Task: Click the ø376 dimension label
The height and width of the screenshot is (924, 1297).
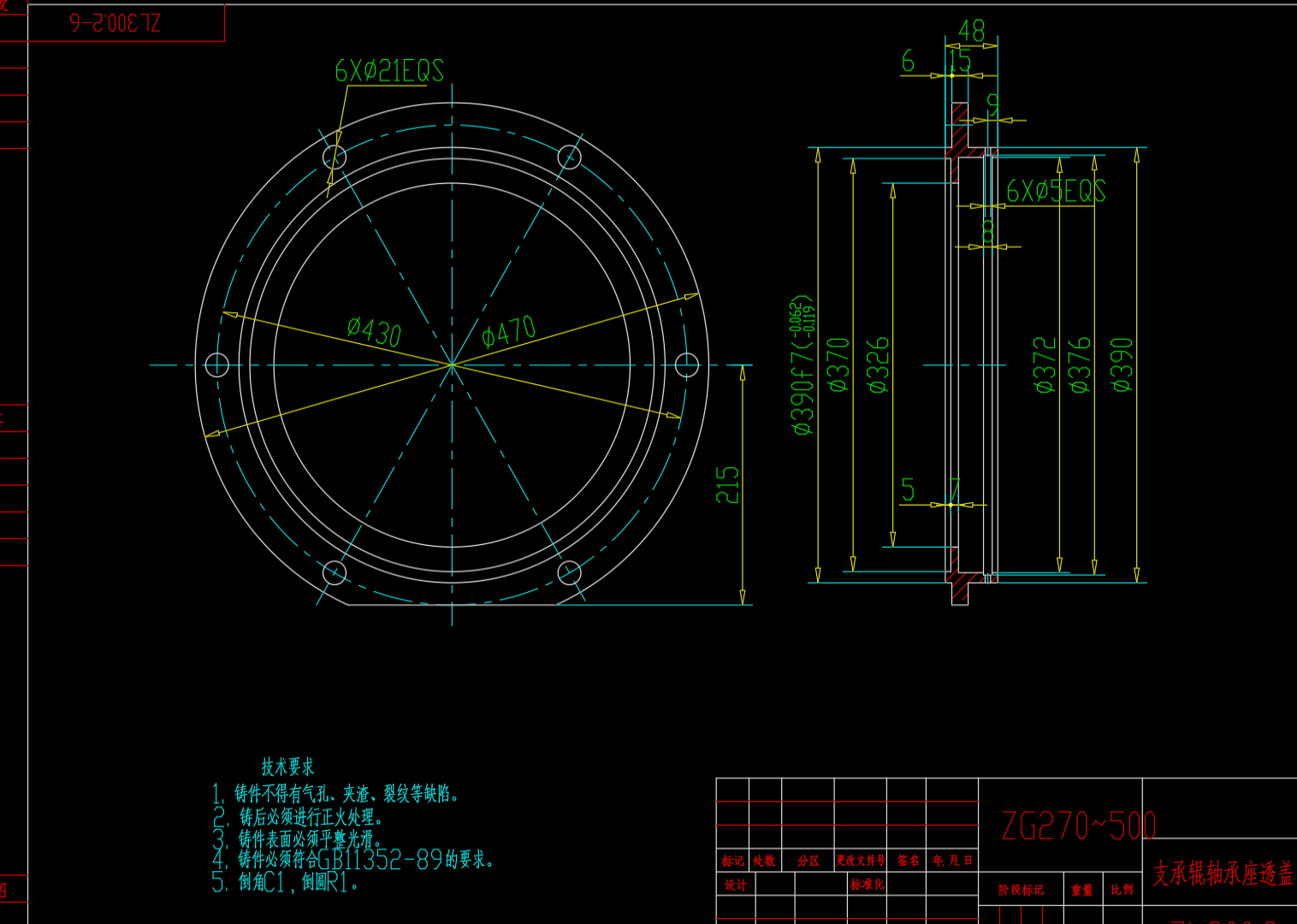Action: tap(1081, 365)
